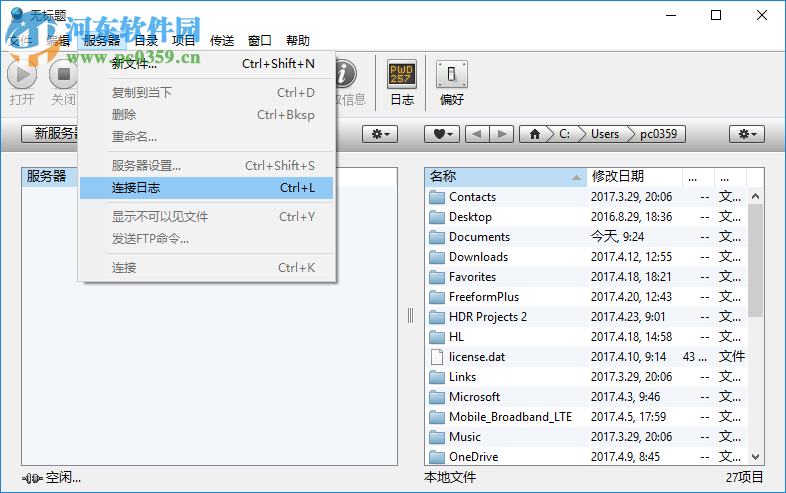Click the license.dat size 43 ... cell

coord(694,357)
